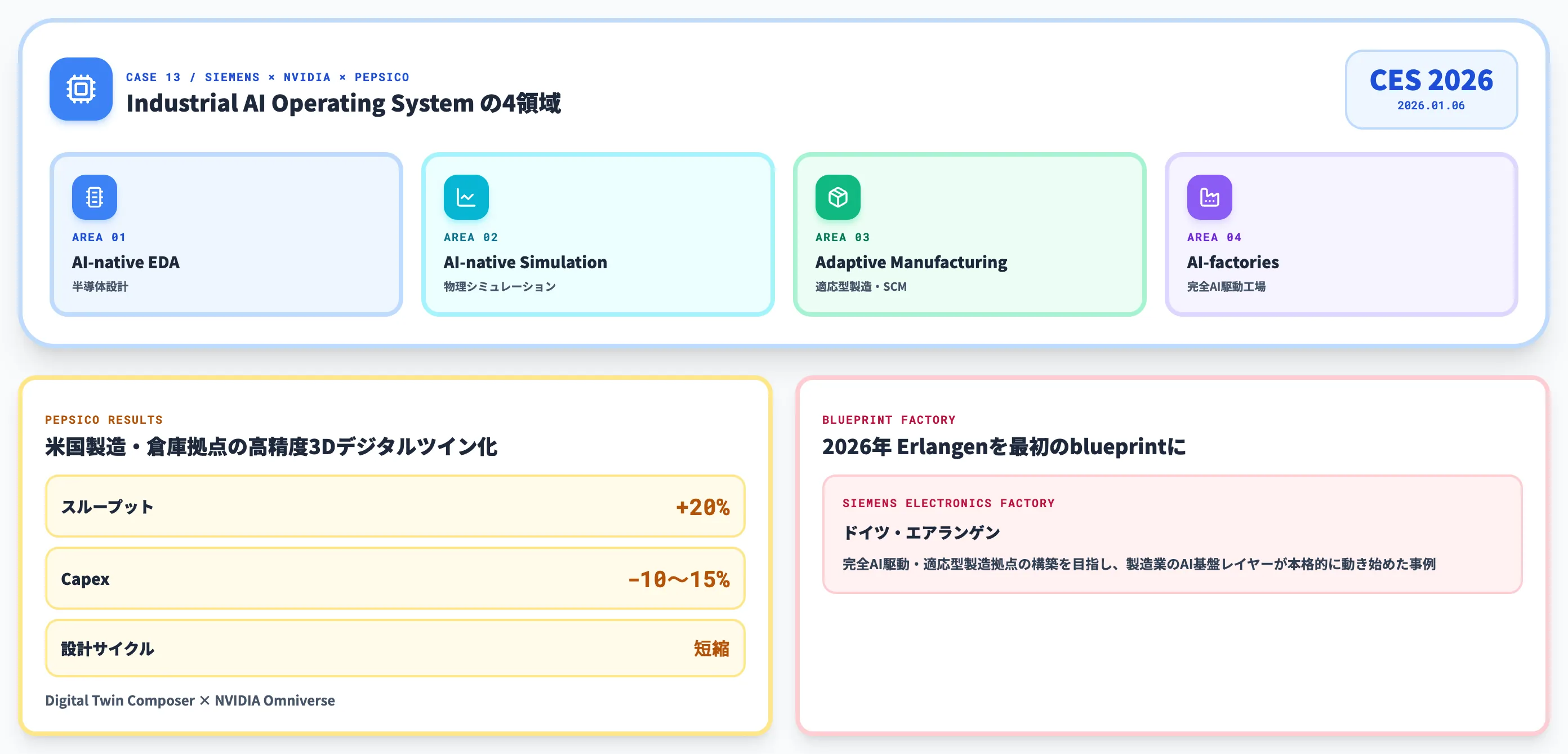Click the 'CASE 13 / SIEMENS × NVIDIA × PEPSICO' label
This screenshot has height=754, width=1568.
[x=268, y=77]
